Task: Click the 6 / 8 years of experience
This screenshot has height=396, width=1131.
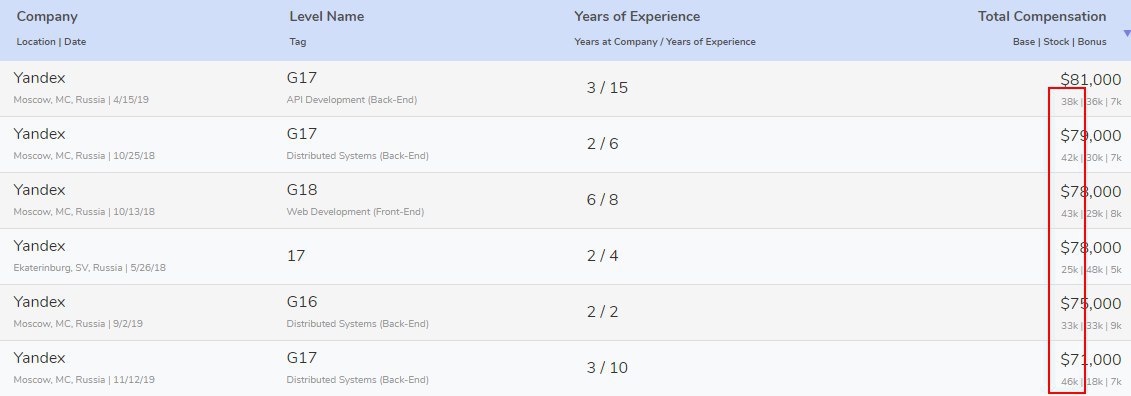Action: tap(602, 200)
